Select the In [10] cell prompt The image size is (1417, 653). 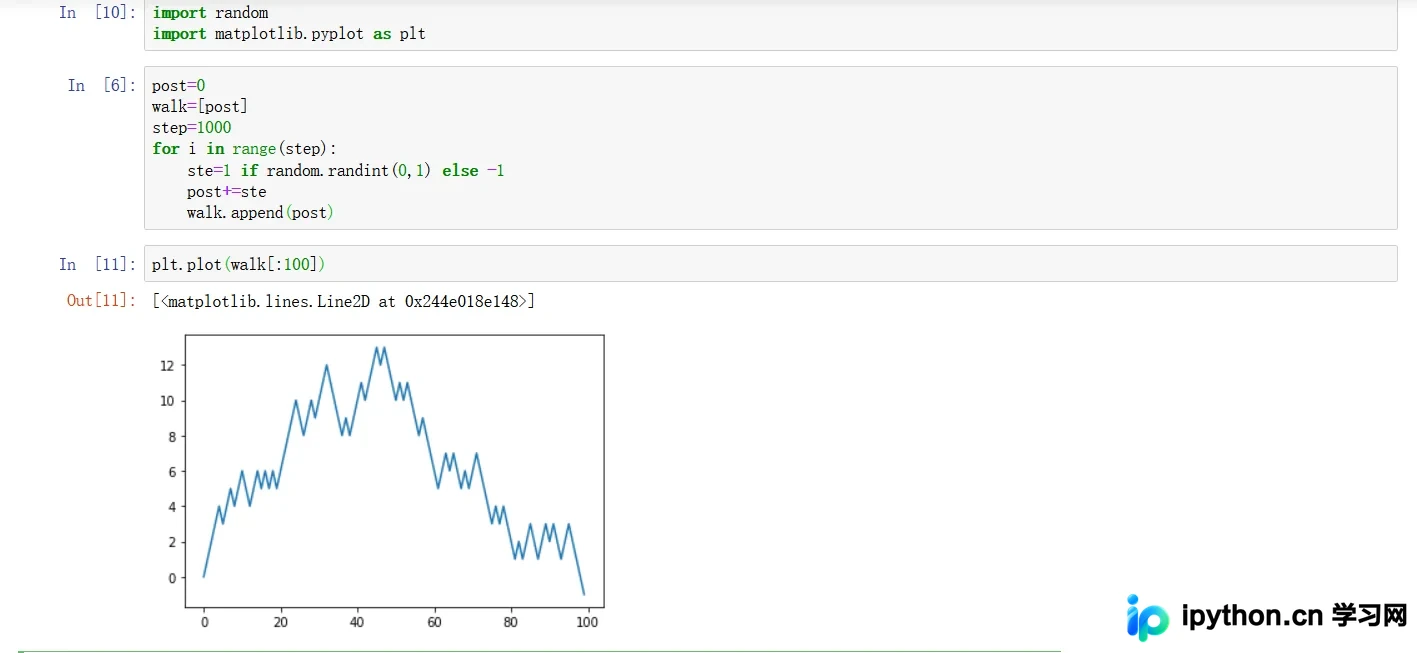pyautogui.click(x=97, y=13)
